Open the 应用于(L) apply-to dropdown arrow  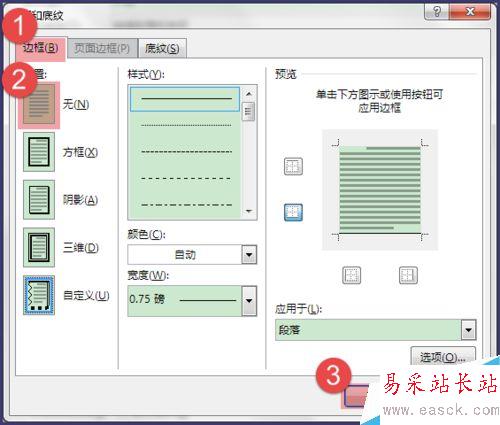[469, 330]
